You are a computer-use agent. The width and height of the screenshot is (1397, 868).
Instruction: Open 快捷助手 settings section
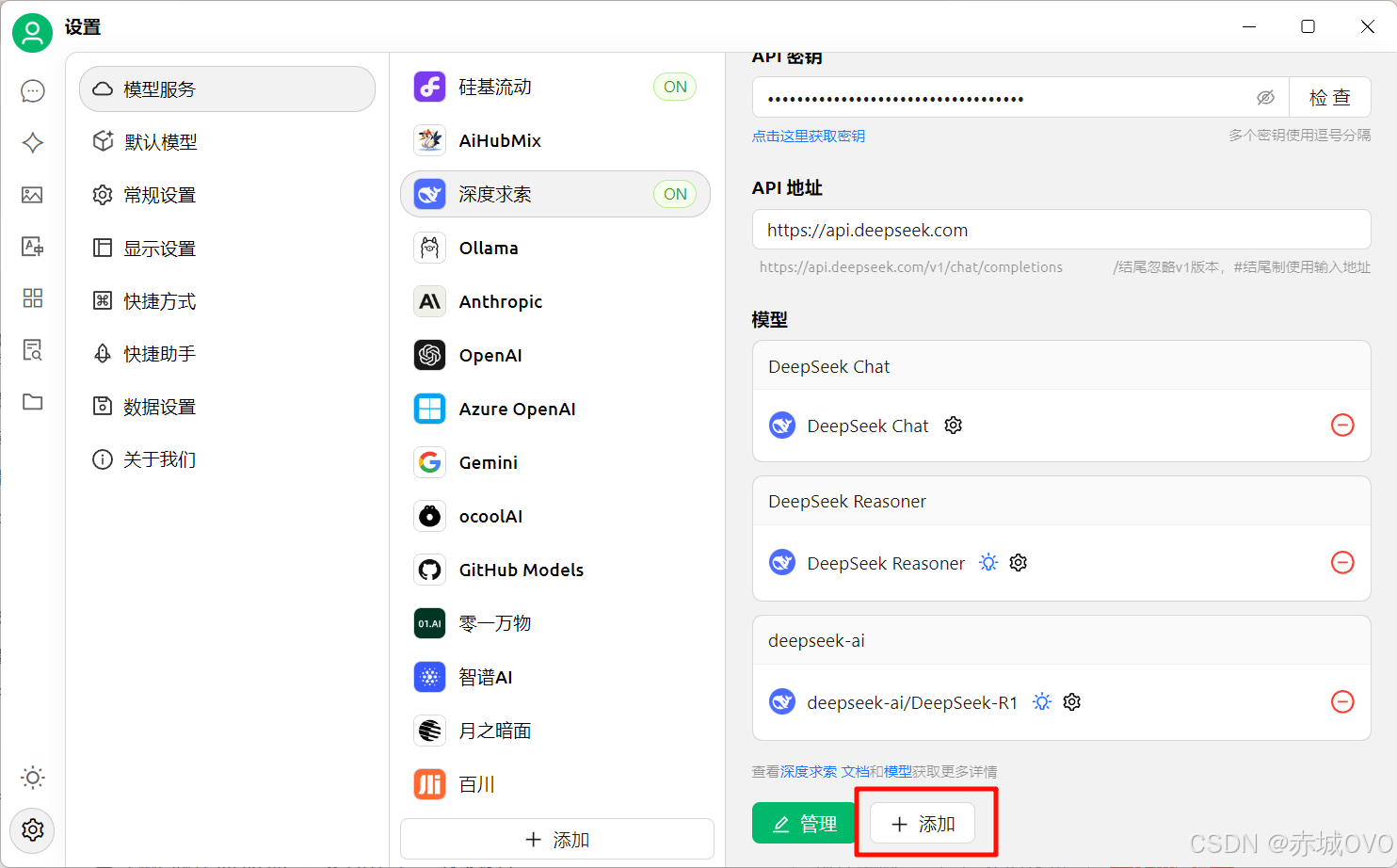227,354
